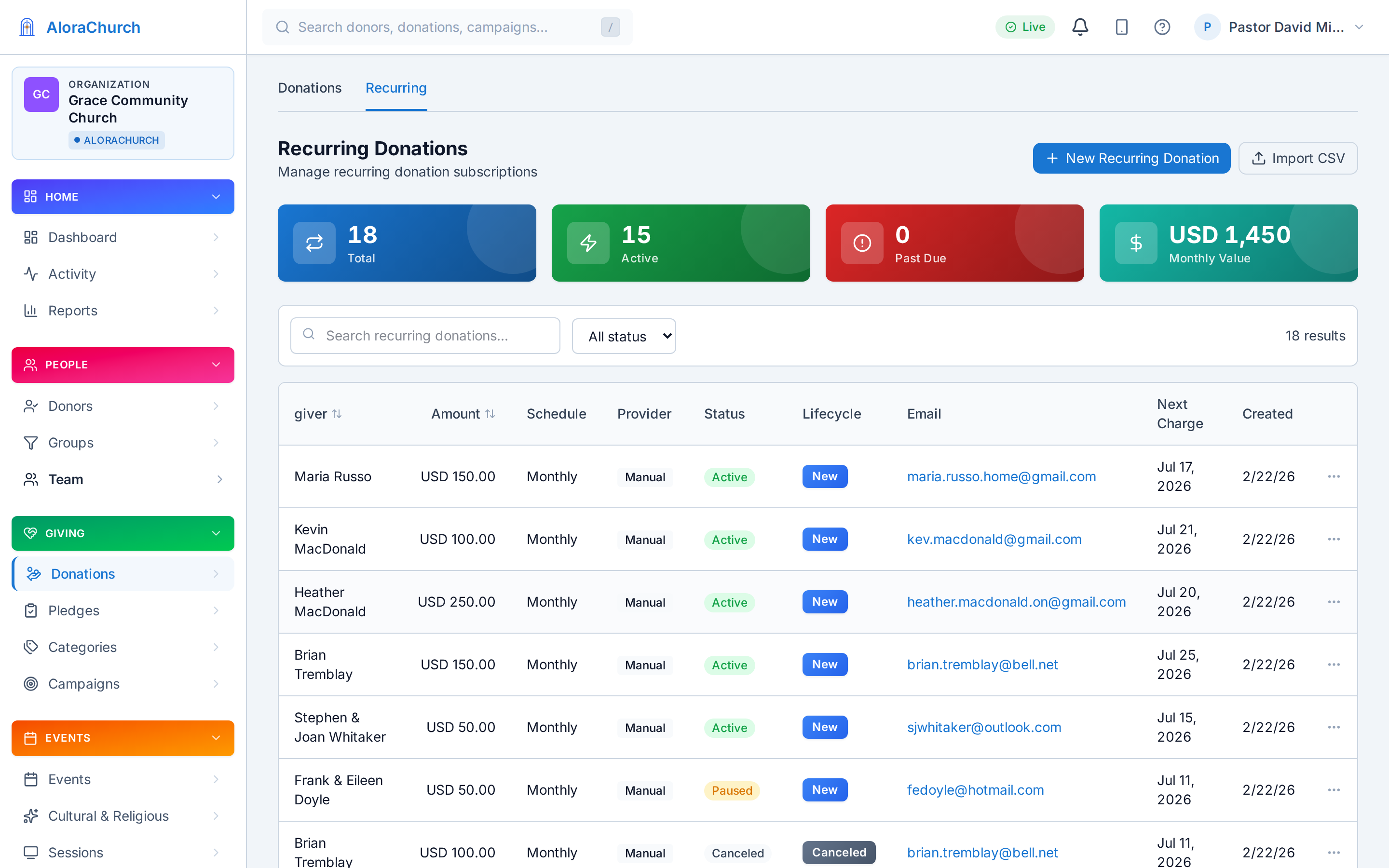1389x868 pixels.
Task: Click the Reports bar-chart icon in sidebar
Action: tap(31, 311)
